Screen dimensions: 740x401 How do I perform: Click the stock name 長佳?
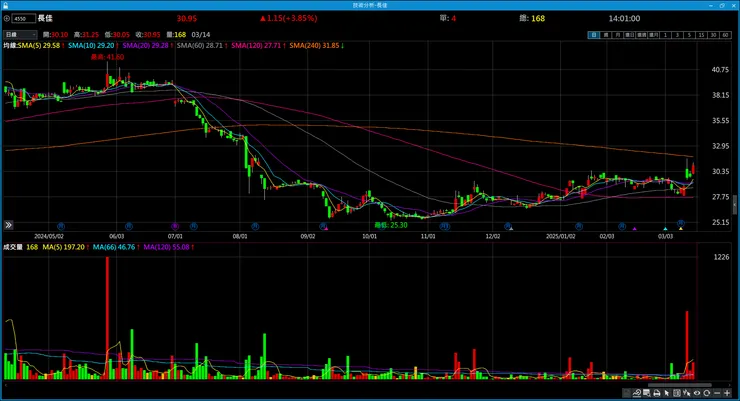click(x=45, y=18)
